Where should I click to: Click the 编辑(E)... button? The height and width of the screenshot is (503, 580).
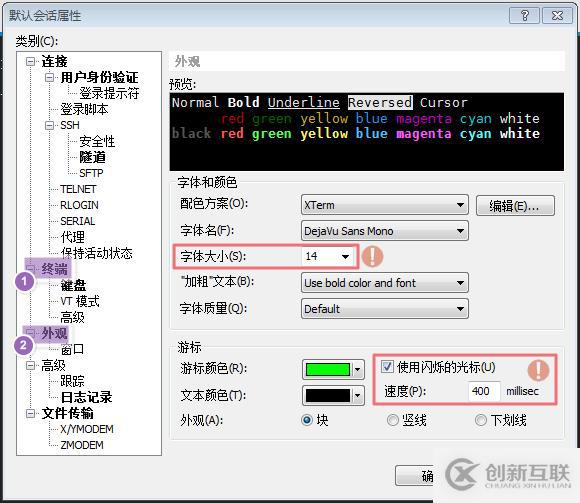[515, 205]
